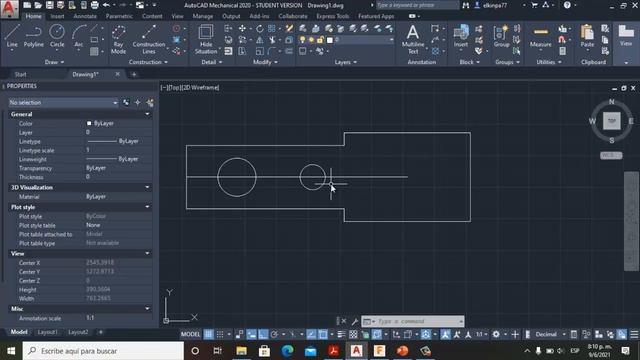The image size is (640, 360).
Task: Click the WCS label under ViewCube
Action: tap(611, 156)
